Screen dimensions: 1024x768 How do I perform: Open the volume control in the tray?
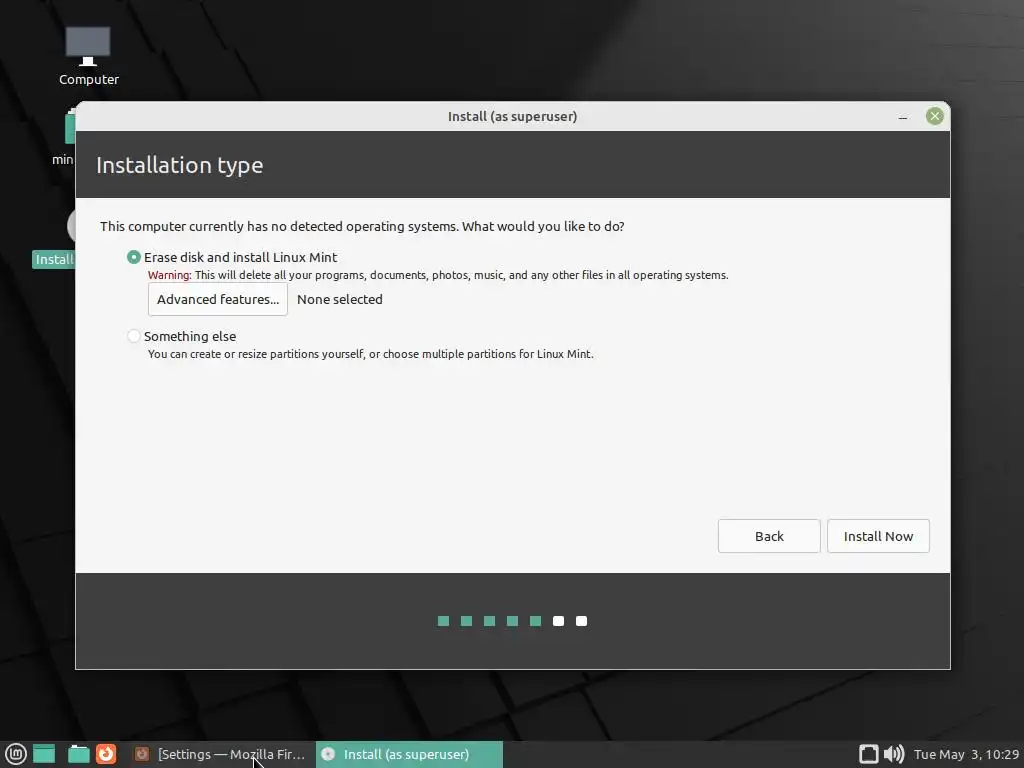pyautogui.click(x=894, y=754)
